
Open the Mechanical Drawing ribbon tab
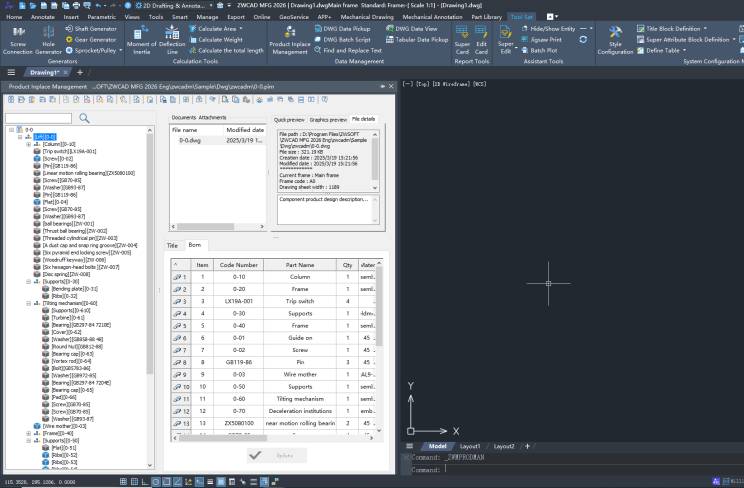(368, 17)
